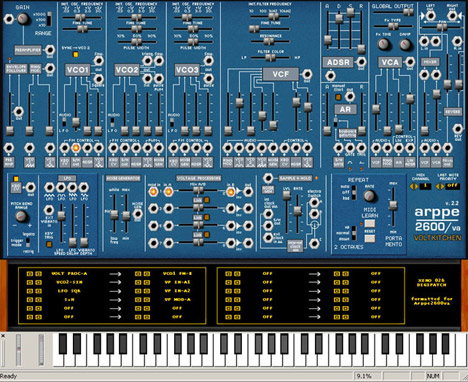This screenshot has height=382, width=468.
Task: Decrease the MIDI Channel with its left arrow
Action: [x=412, y=186]
